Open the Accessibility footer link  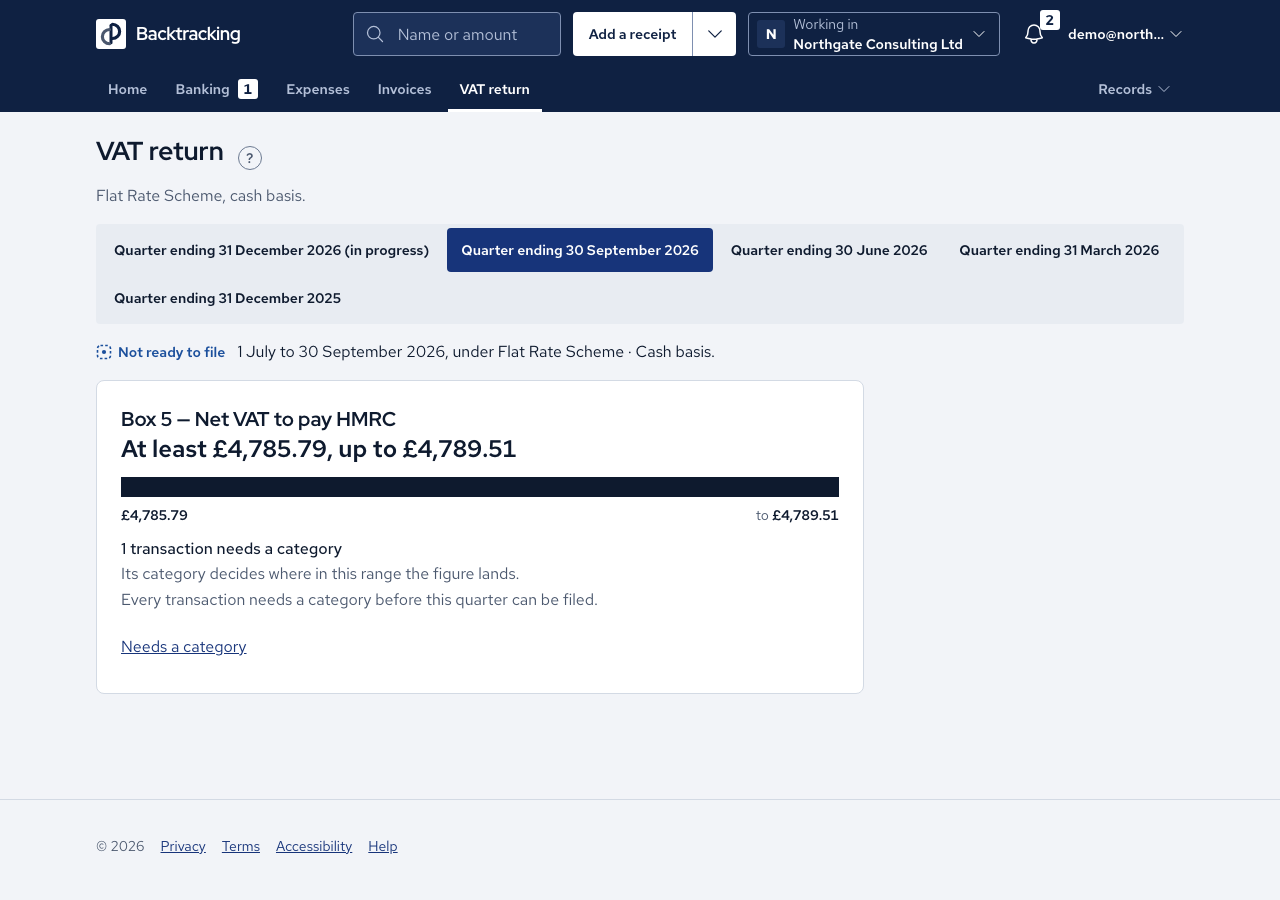pyautogui.click(x=314, y=846)
